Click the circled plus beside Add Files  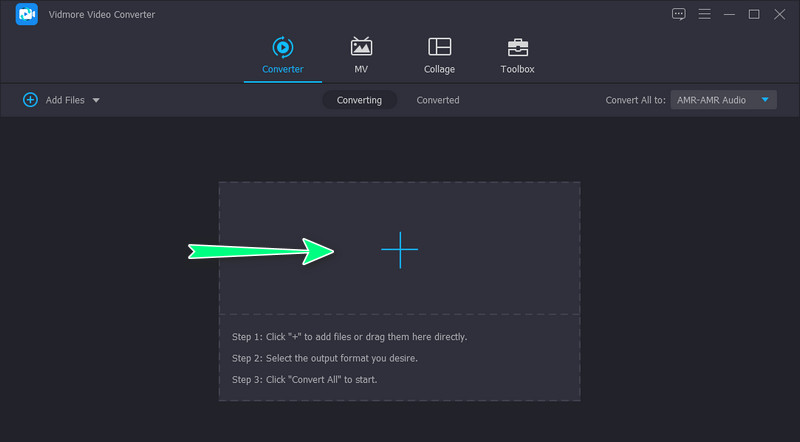point(30,100)
